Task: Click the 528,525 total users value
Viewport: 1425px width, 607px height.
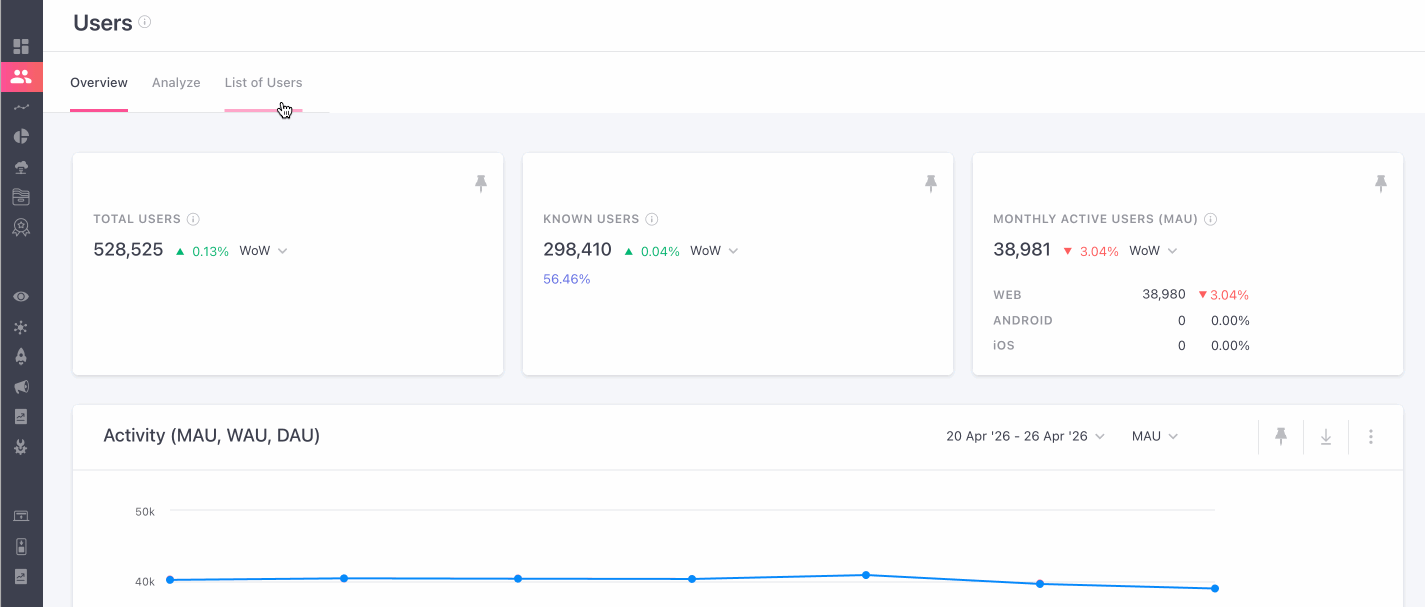Action: [128, 250]
